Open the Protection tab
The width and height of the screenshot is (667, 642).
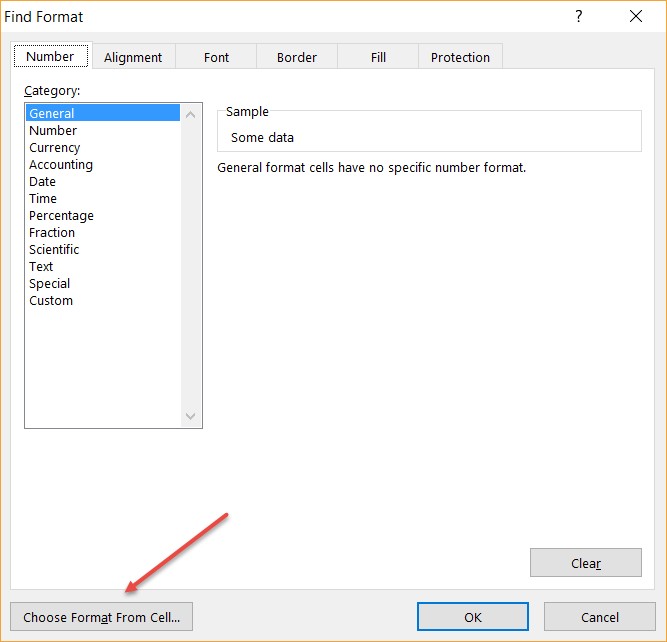pos(460,57)
